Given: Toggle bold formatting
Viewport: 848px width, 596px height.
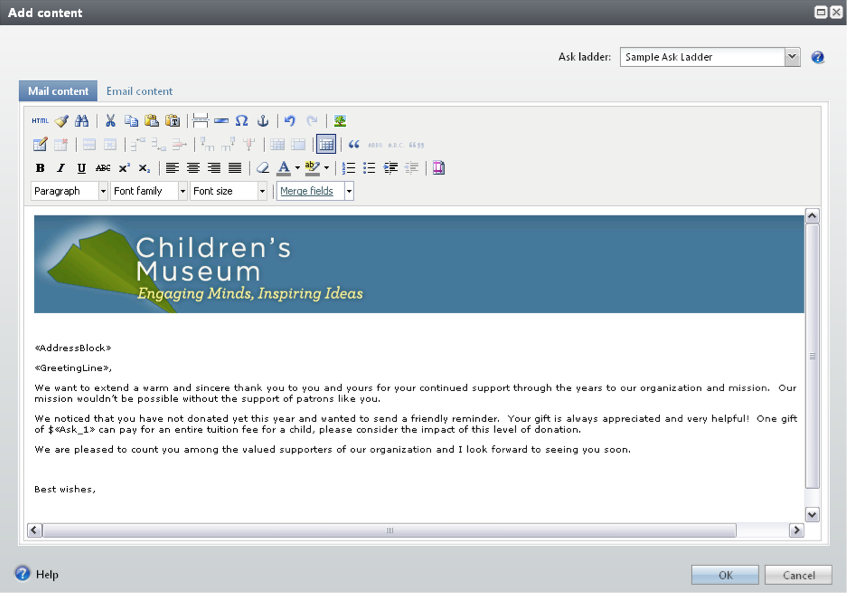Looking at the screenshot, I should pos(40,168).
